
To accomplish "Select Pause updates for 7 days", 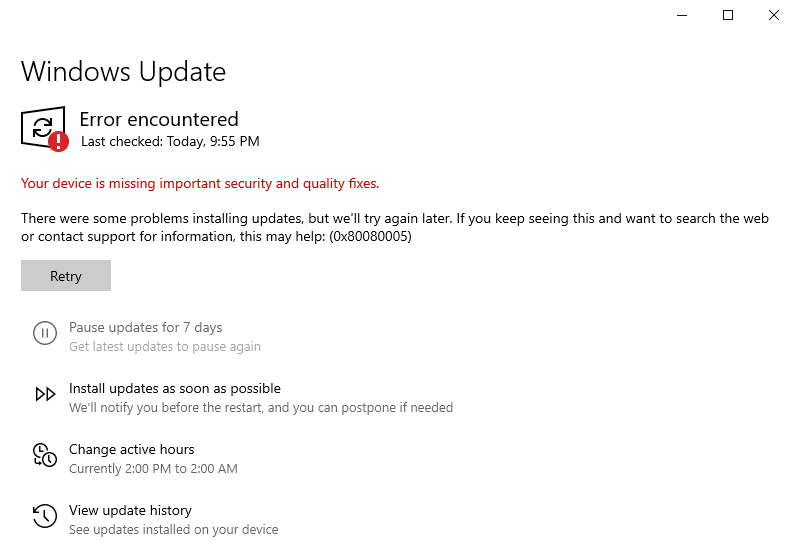I will [x=145, y=328].
